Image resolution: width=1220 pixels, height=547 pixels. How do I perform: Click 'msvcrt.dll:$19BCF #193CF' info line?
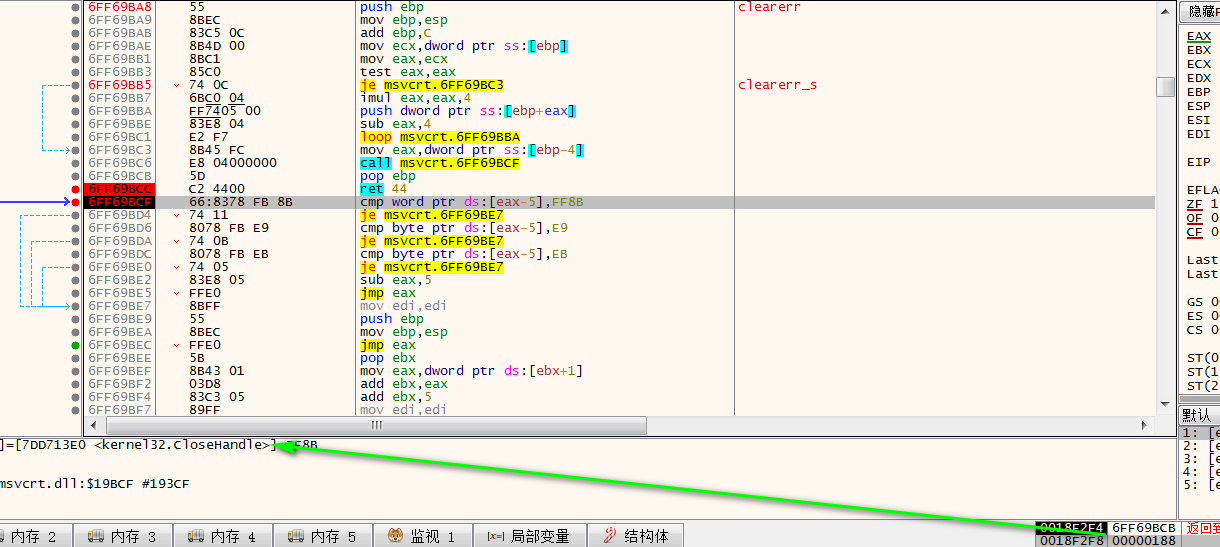[94, 484]
